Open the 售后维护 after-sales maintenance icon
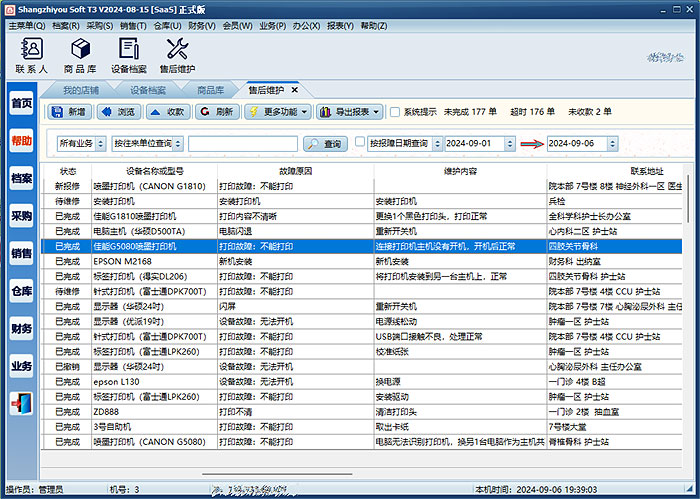Screen dimensions: 700x499 click(177, 55)
